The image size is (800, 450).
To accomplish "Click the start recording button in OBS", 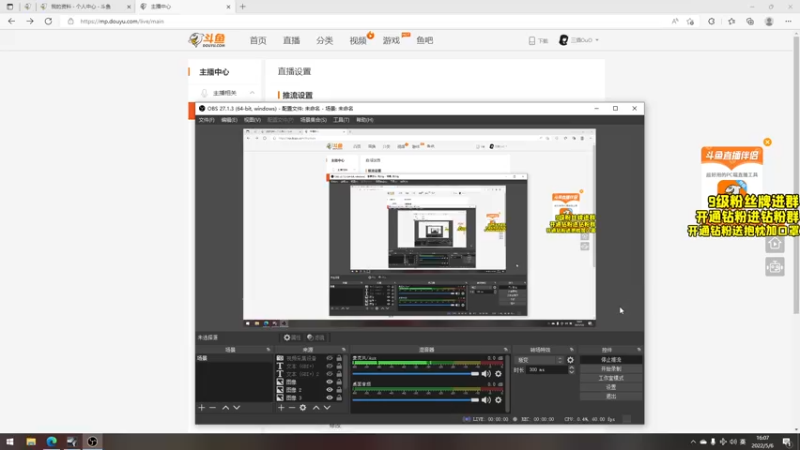I will pyautogui.click(x=611, y=369).
